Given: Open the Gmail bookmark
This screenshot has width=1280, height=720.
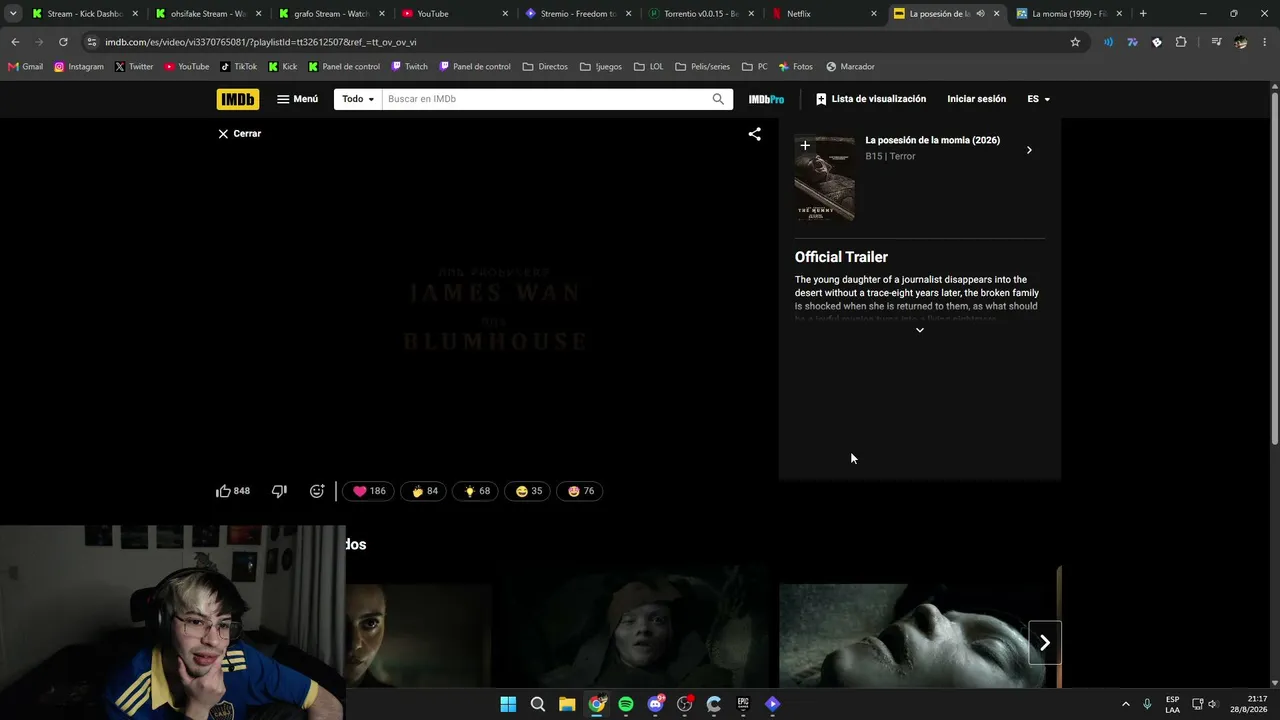Looking at the screenshot, I should 25,67.
